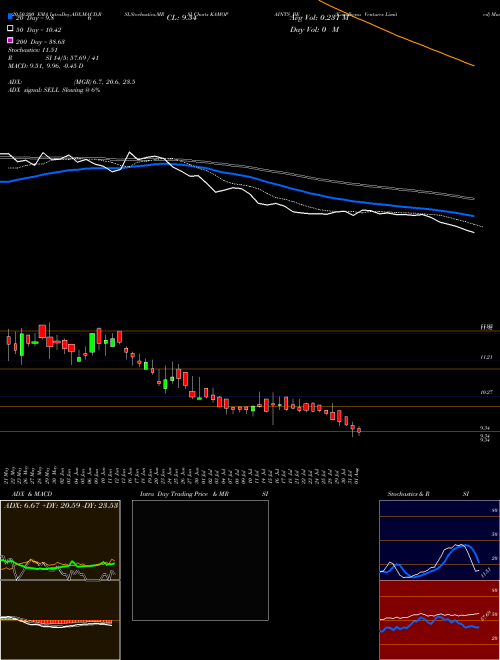Click the 'Avg Vol: 0.231 M' label
The height and width of the screenshot is (660, 500).
coord(320,18)
